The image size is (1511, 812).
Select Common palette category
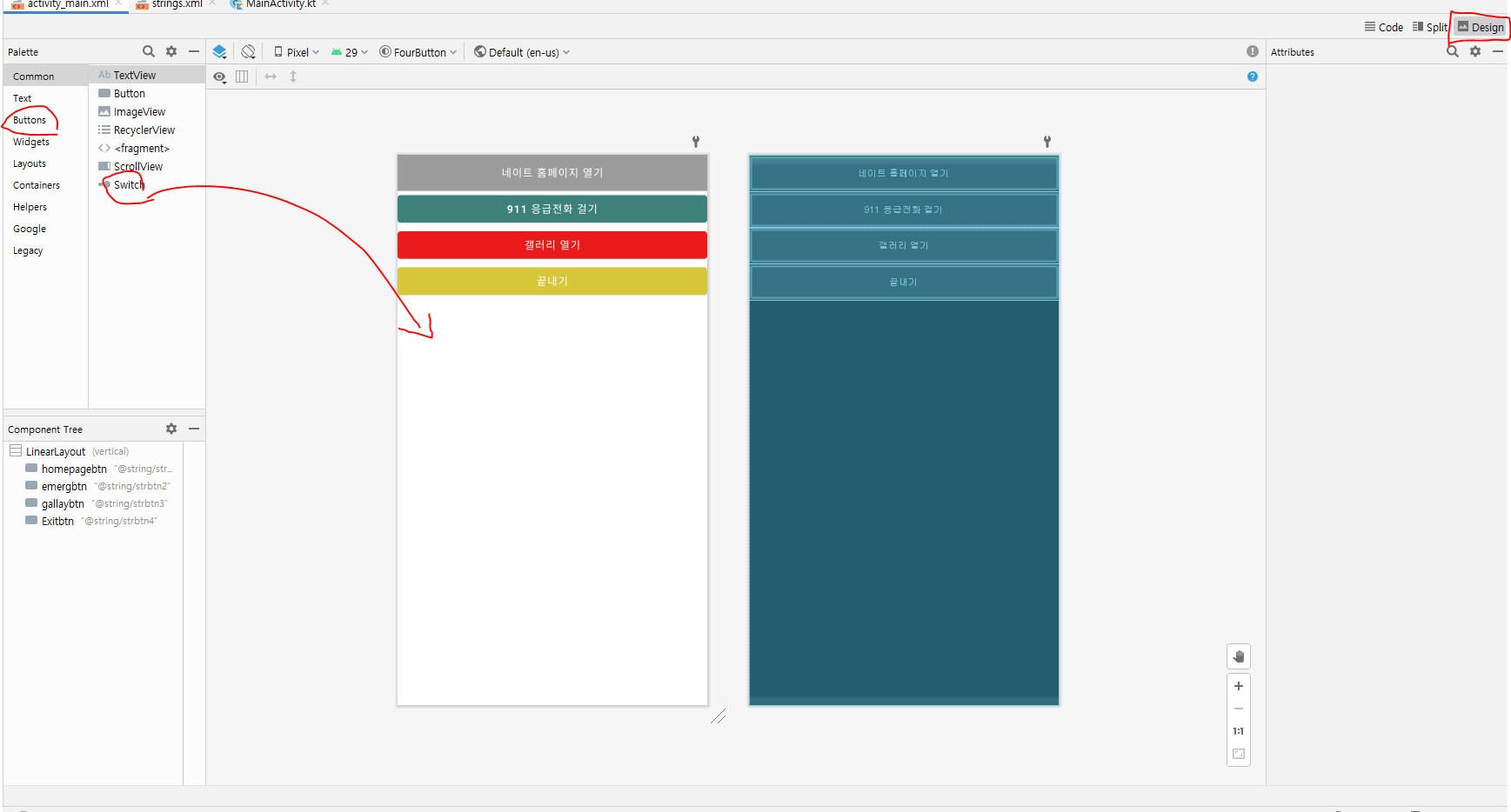point(45,77)
